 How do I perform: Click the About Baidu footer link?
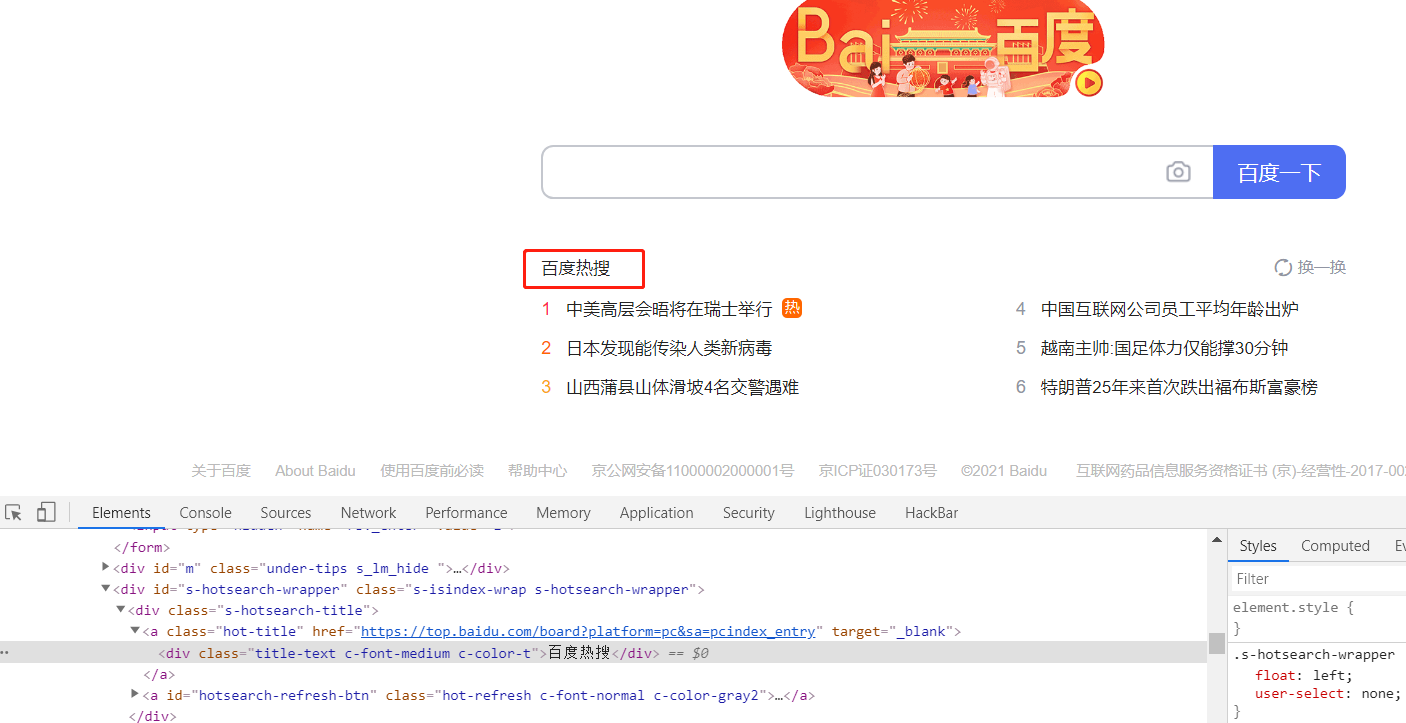pyautogui.click(x=315, y=470)
